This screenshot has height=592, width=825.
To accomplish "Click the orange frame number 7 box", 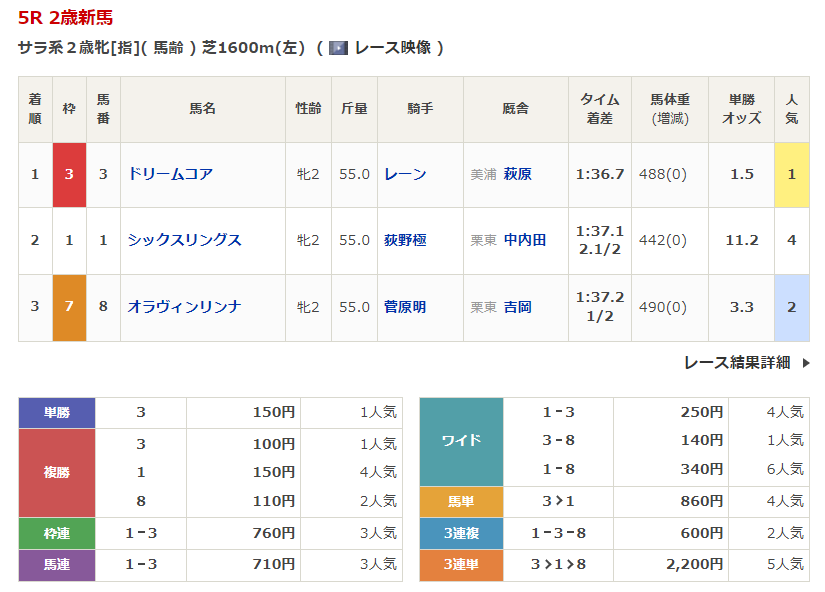I will 69,307.
